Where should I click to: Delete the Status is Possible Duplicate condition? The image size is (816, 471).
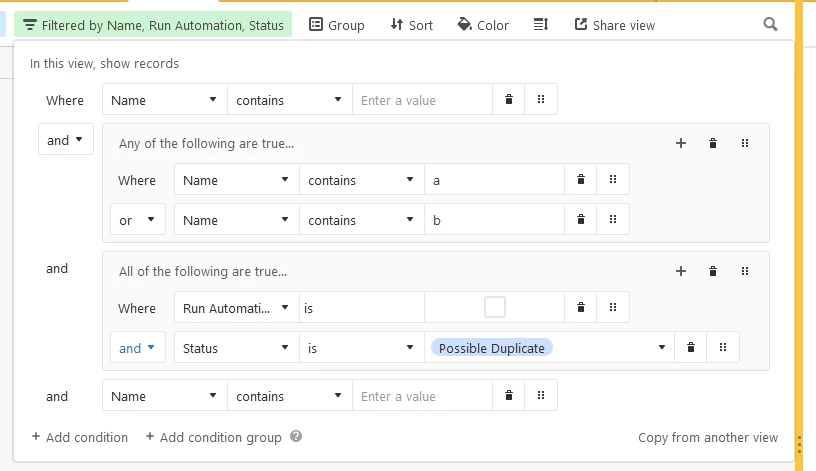(691, 348)
